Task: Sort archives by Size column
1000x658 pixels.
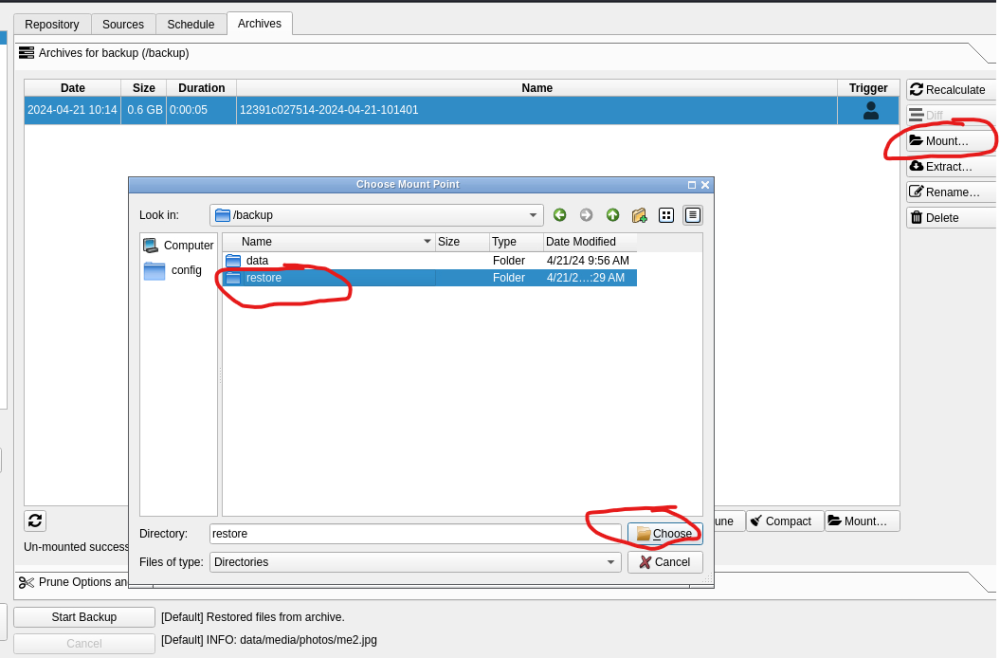Action: tap(143, 88)
